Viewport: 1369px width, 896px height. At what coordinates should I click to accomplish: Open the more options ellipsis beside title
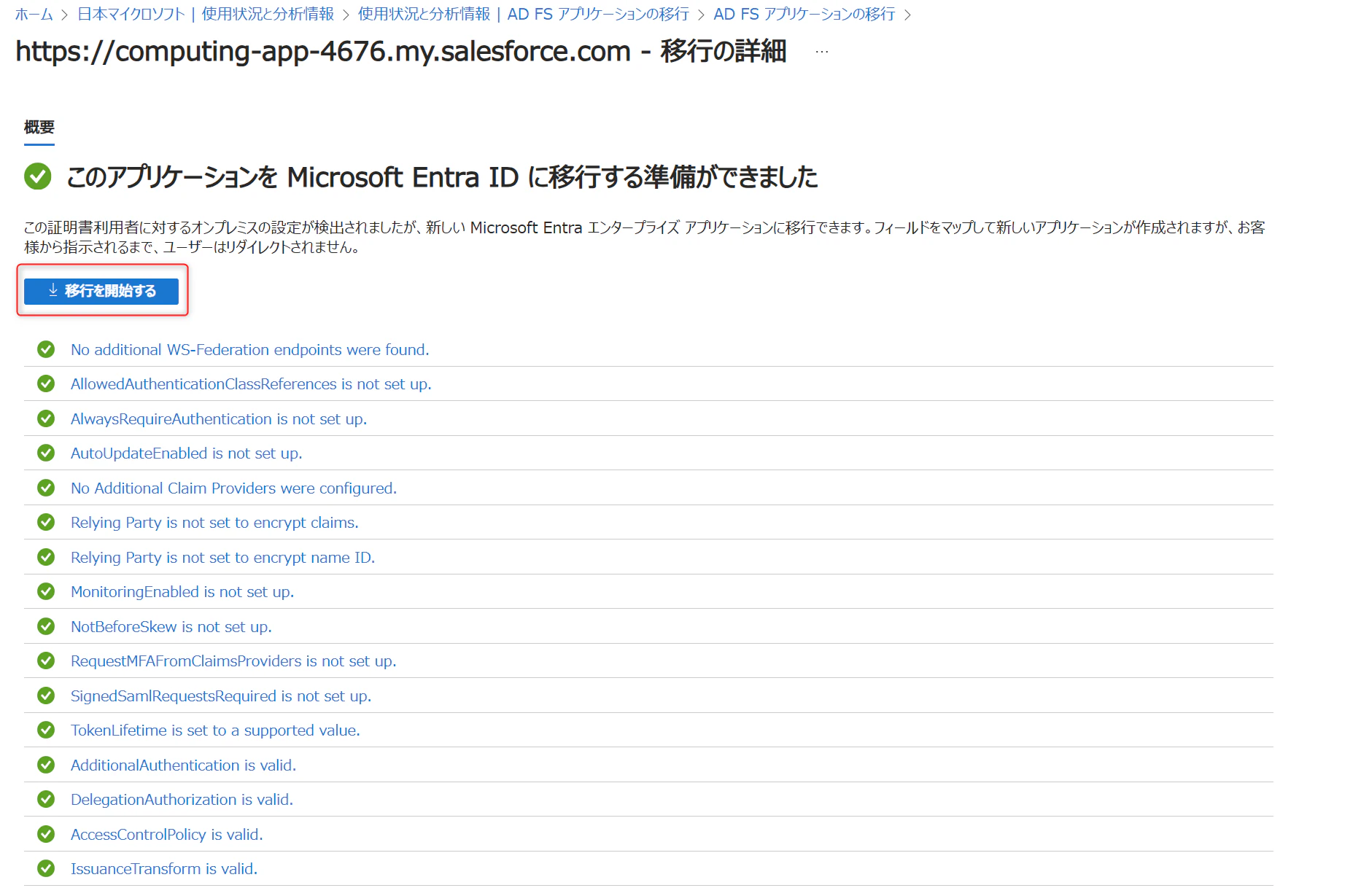(x=822, y=52)
